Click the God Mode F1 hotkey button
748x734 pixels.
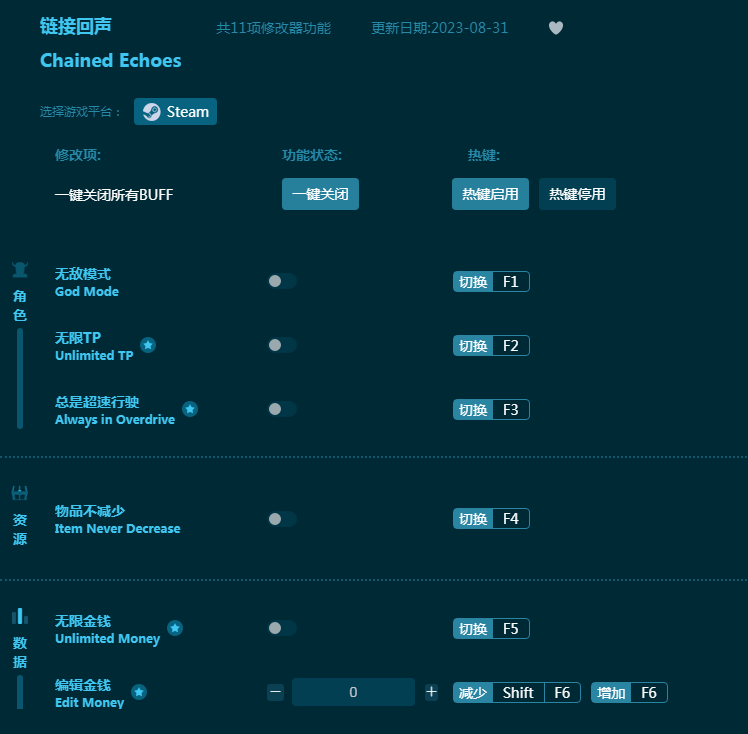(491, 281)
